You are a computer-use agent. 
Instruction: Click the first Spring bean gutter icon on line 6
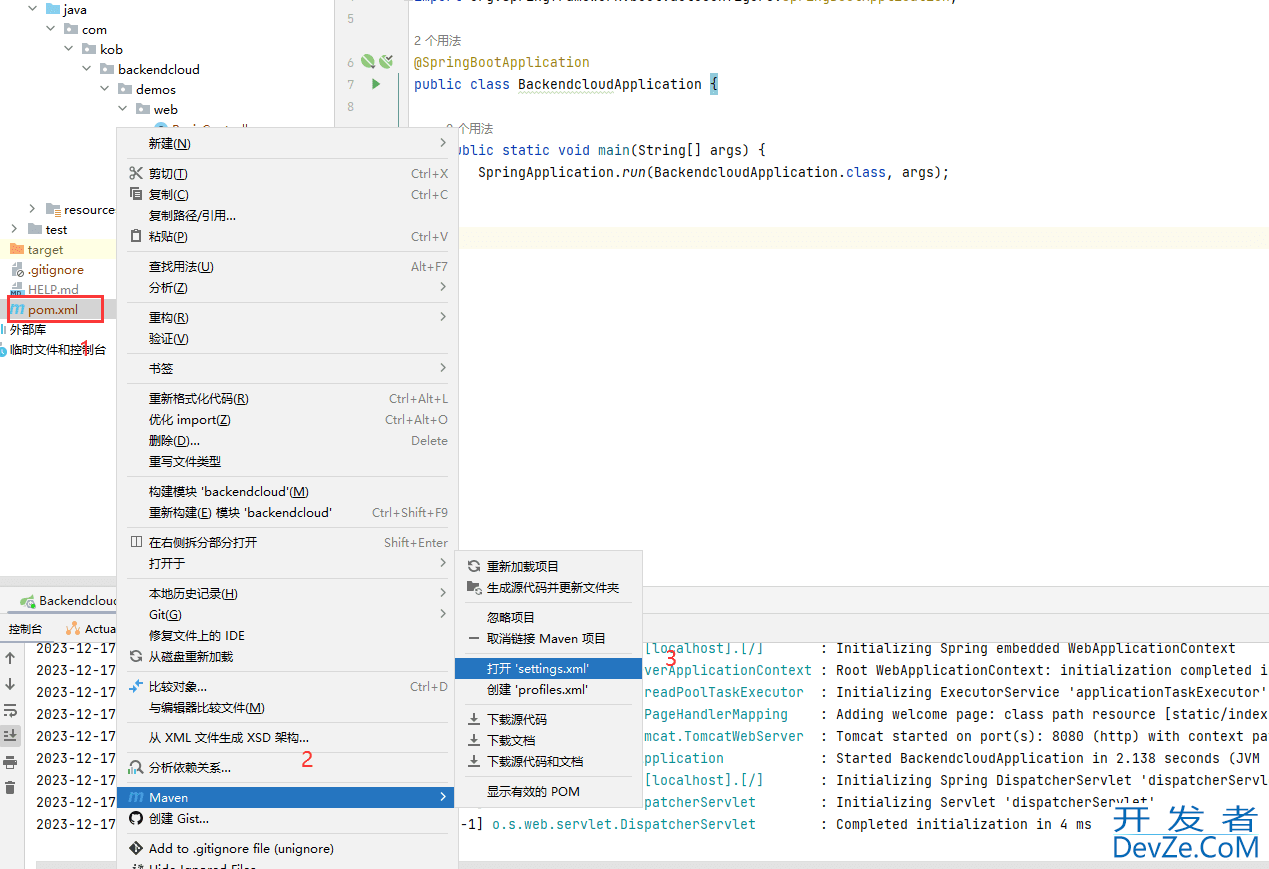pyautogui.click(x=367, y=62)
